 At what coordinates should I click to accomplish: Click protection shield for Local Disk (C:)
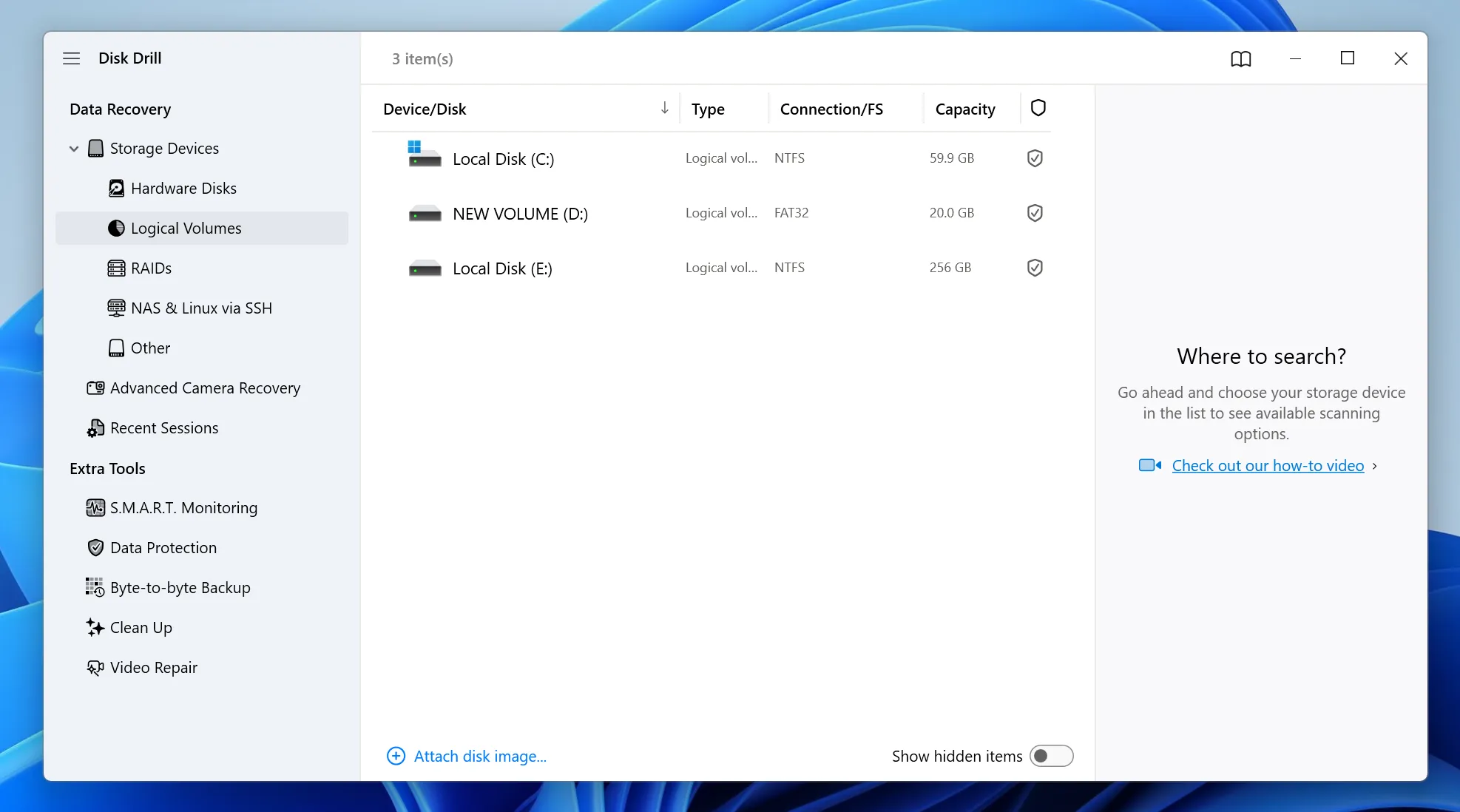click(x=1035, y=158)
